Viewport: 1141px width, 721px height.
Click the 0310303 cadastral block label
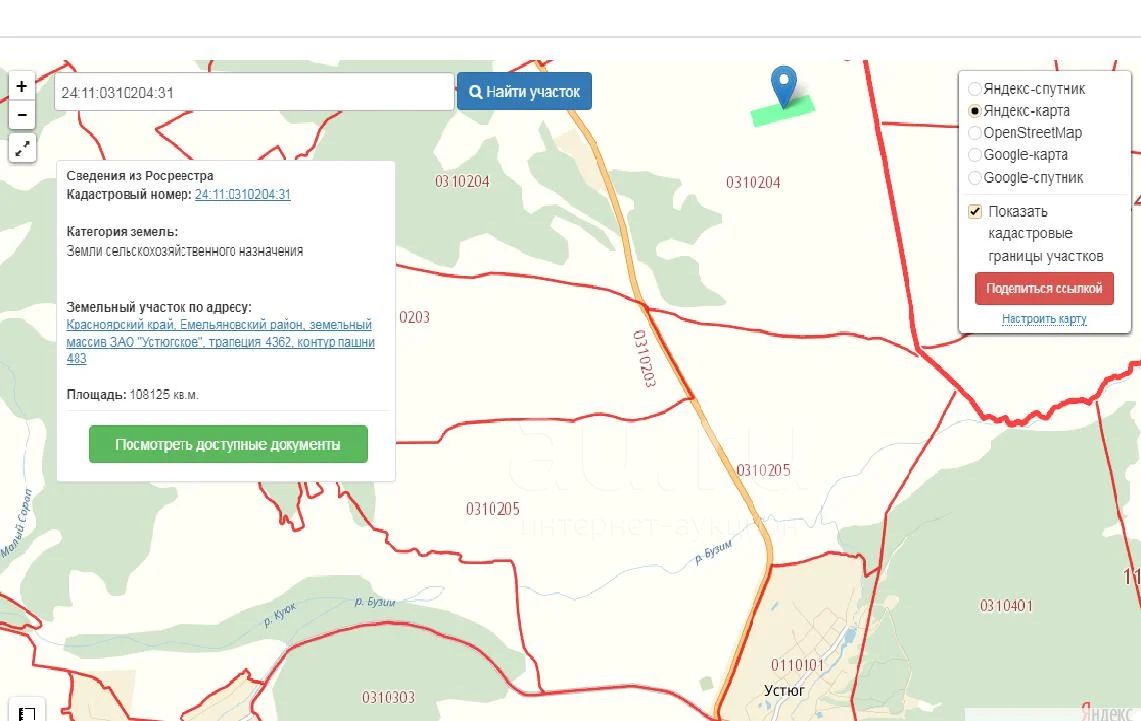point(389,697)
